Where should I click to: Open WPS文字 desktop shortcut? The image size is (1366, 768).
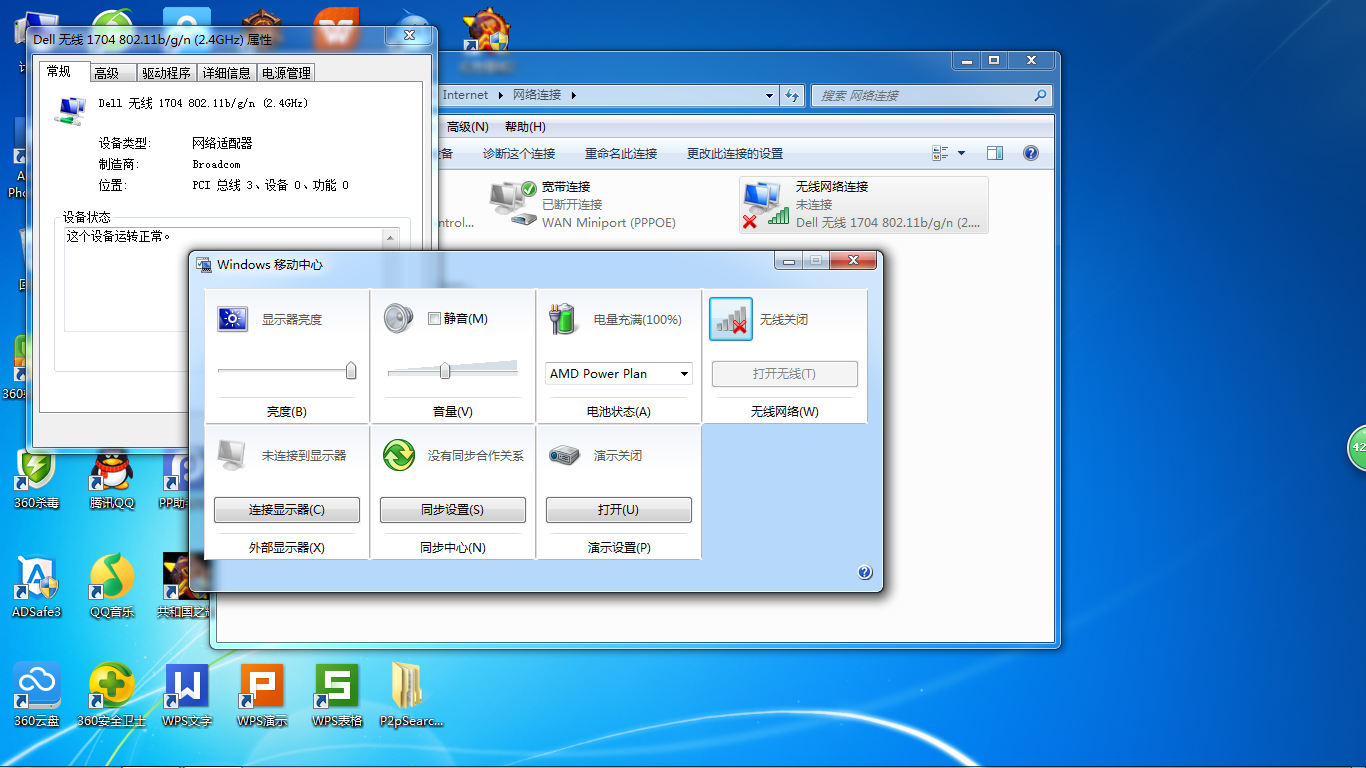pyautogui.click(x=187, y=695)
